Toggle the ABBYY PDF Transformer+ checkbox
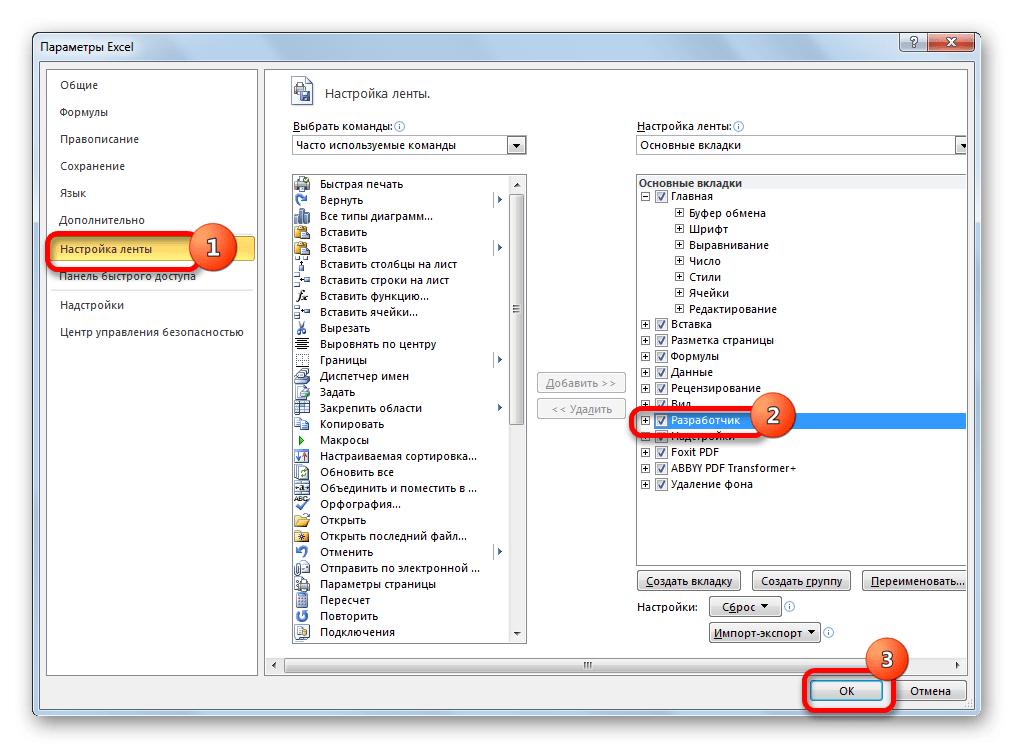 click(661, 468)
